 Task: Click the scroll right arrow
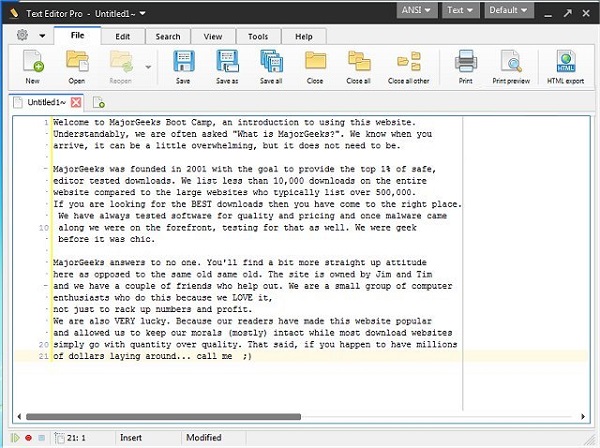coord(583,417)
